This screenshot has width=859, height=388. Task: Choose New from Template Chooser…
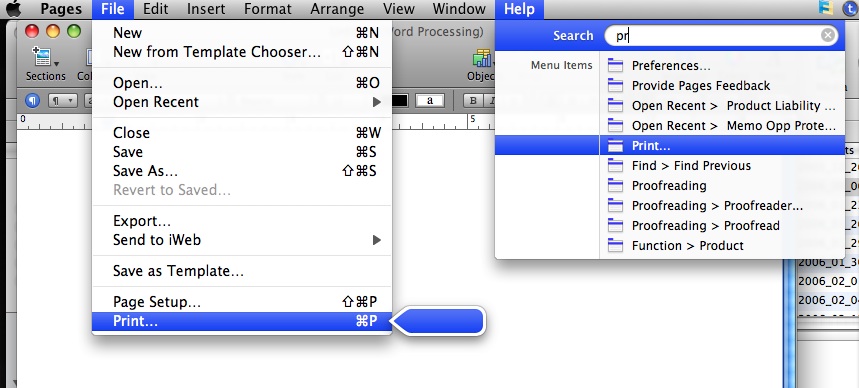tap(242, 52)
